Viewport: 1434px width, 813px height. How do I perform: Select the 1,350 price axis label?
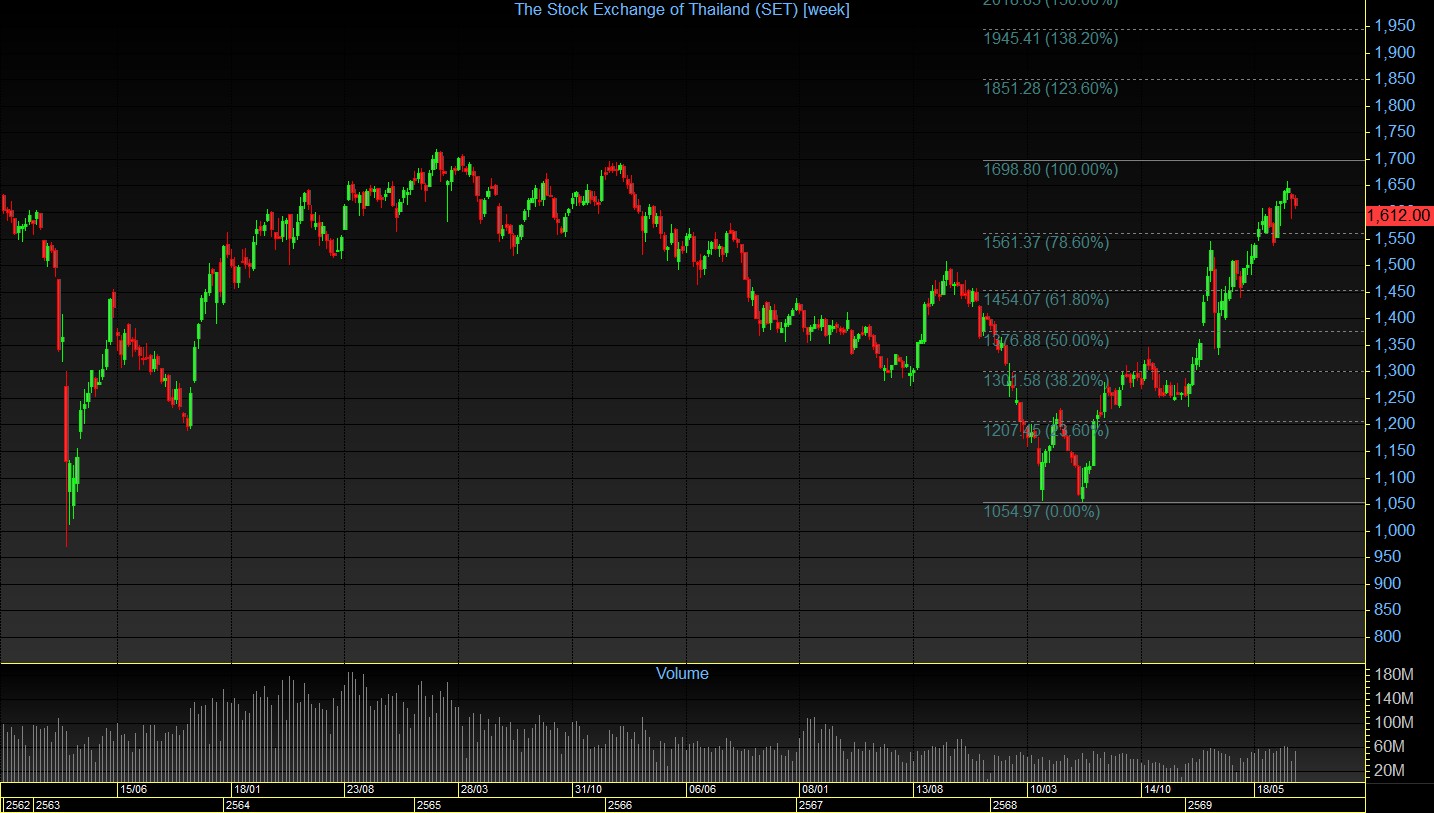1394,344
